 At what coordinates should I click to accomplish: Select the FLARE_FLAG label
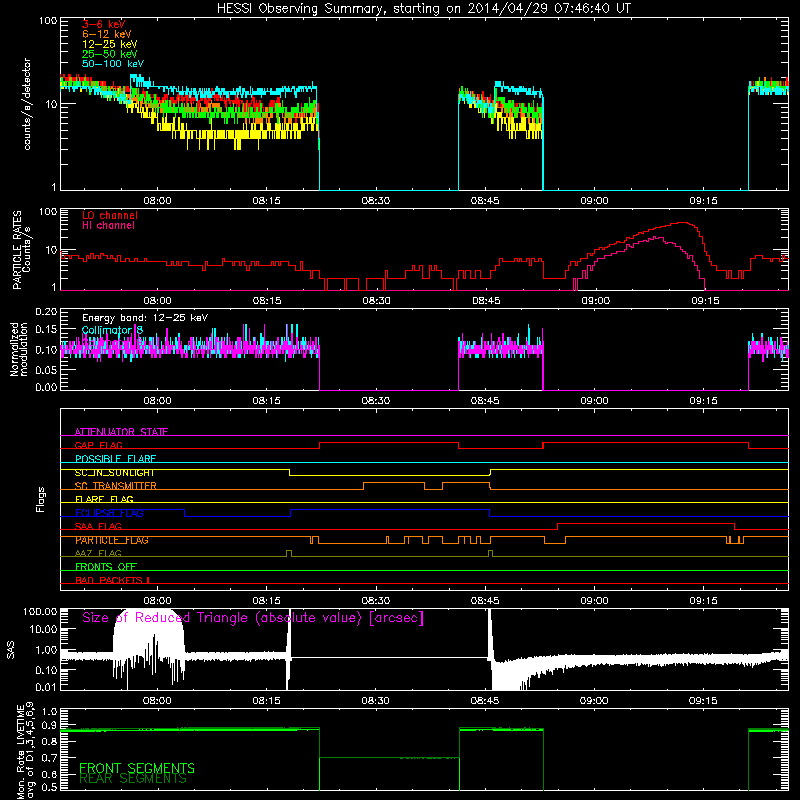[104, 499]
